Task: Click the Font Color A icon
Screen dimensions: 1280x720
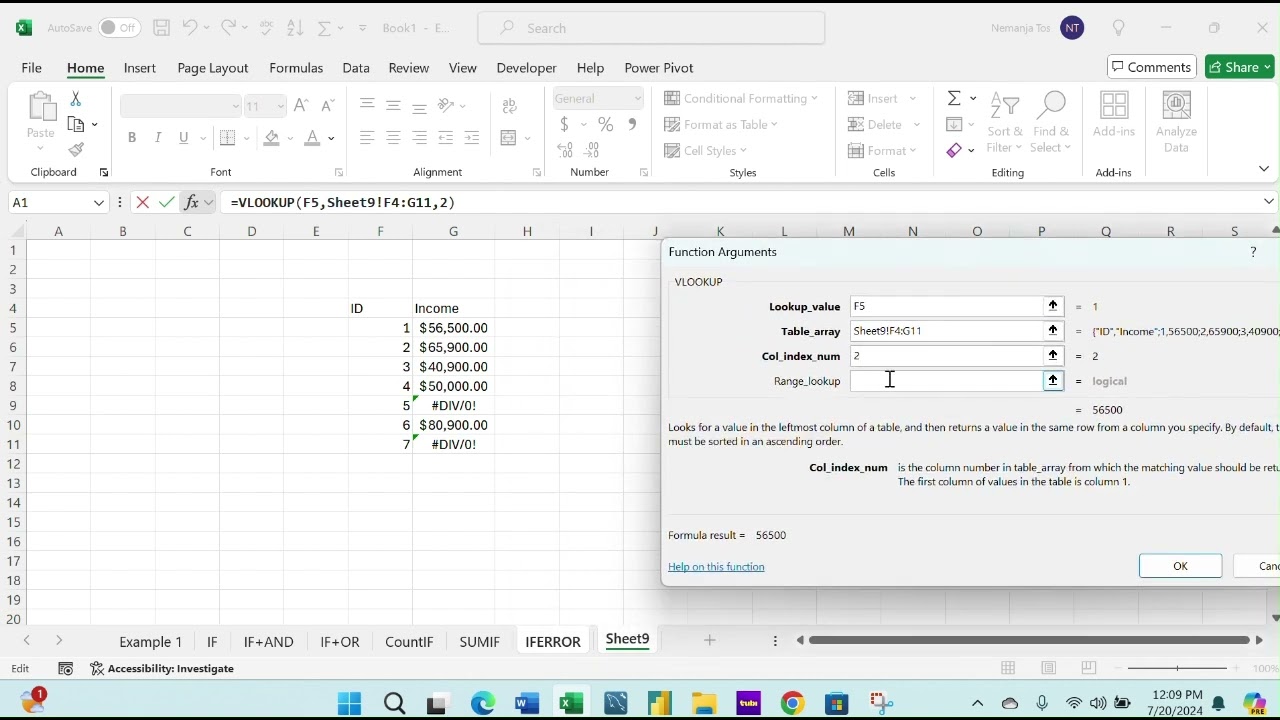Action: (x=313, y=138)
